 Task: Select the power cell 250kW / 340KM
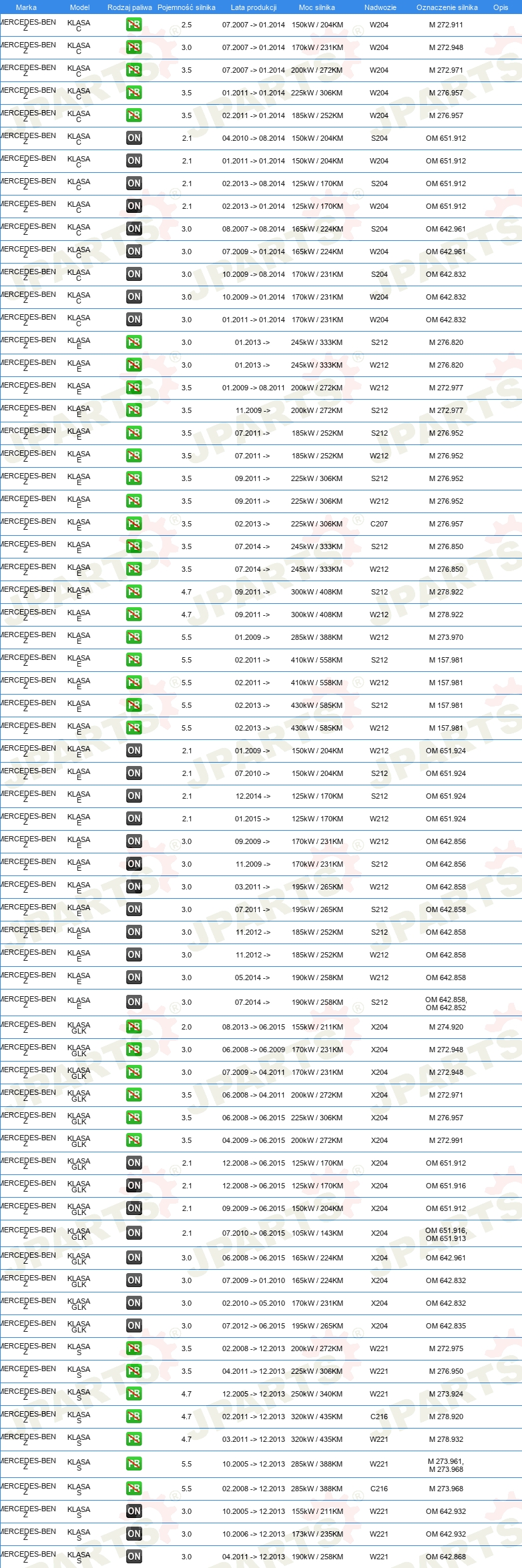[x=317, y=1394]
